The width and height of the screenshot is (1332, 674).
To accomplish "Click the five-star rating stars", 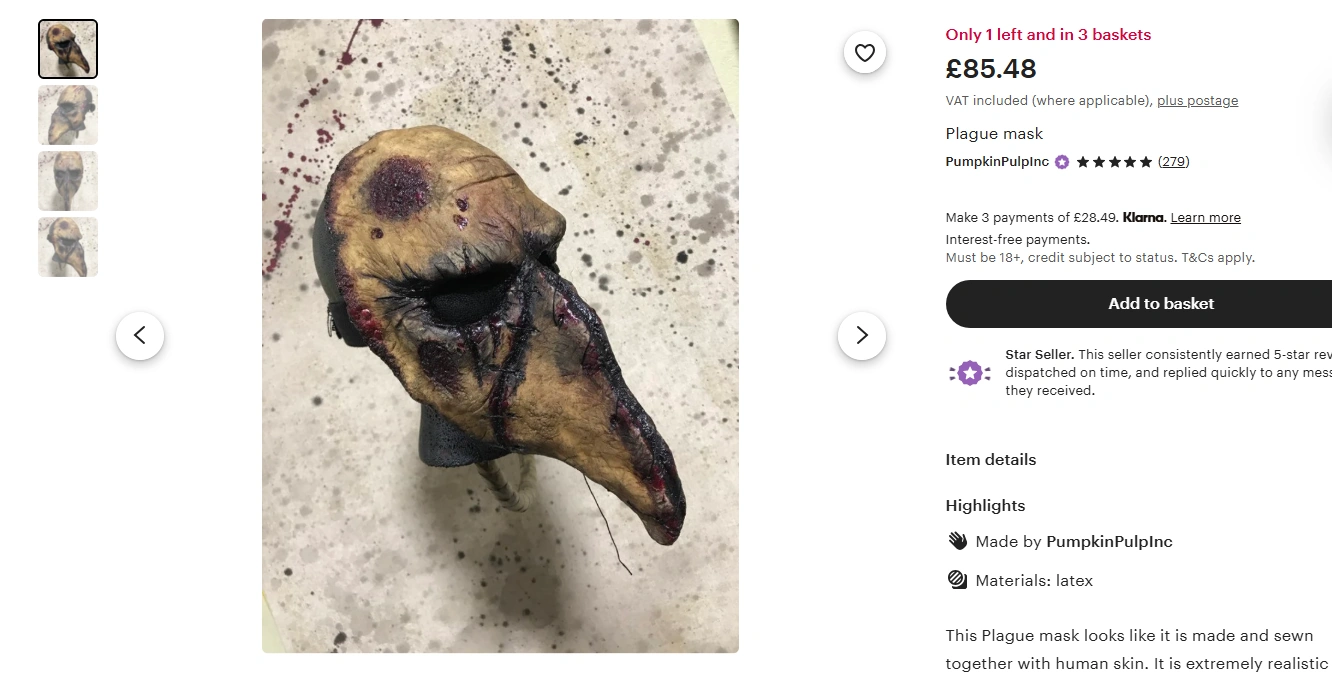I will (x=1114, y=162).
